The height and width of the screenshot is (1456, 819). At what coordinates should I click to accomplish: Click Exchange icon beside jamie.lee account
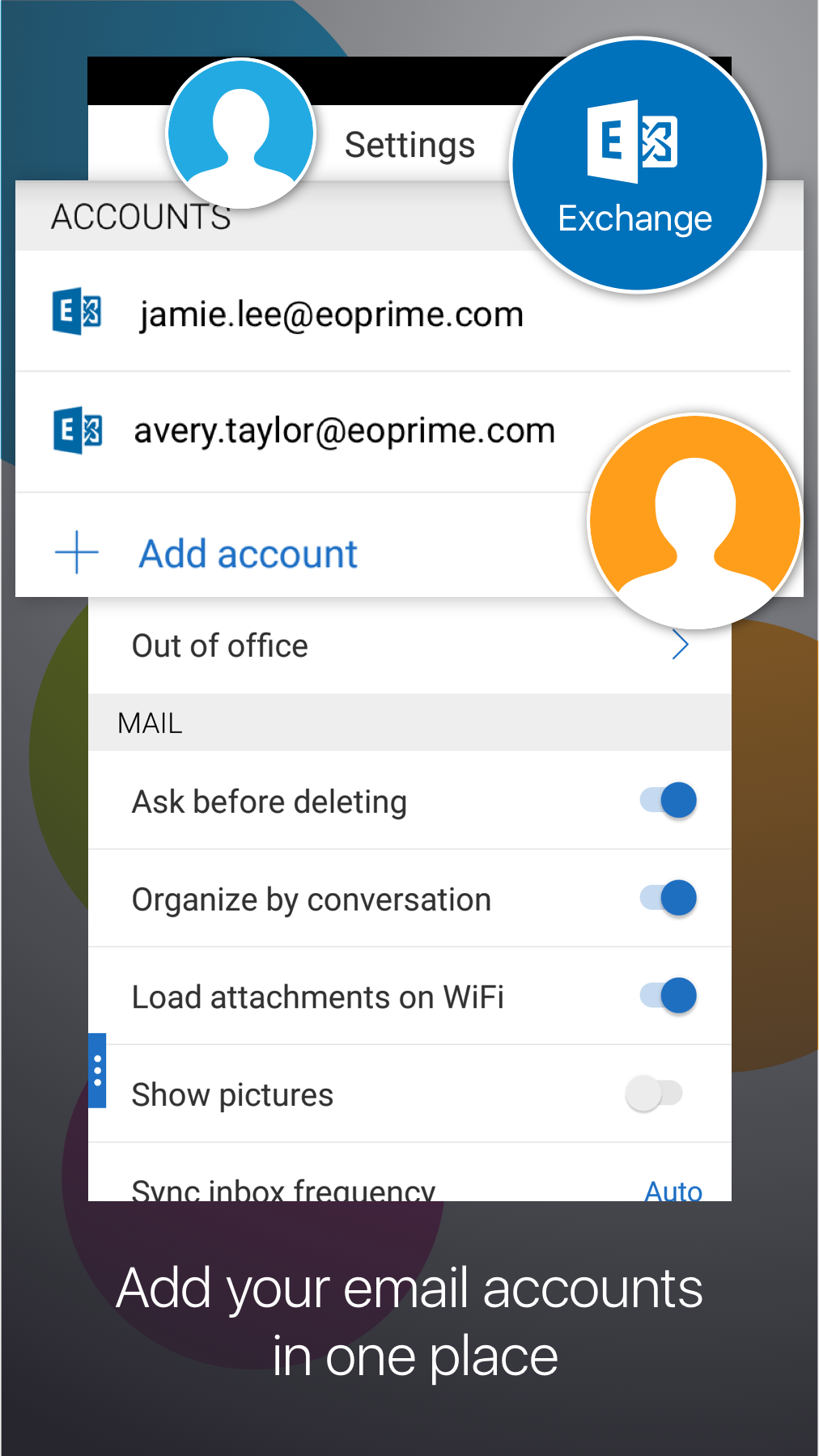click(77, 311)
